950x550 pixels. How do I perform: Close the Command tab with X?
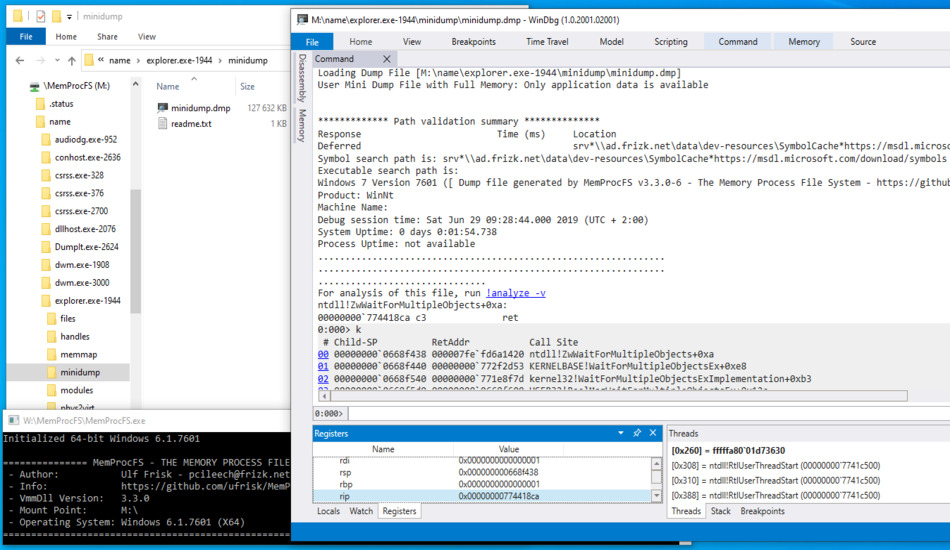(387, 59)
